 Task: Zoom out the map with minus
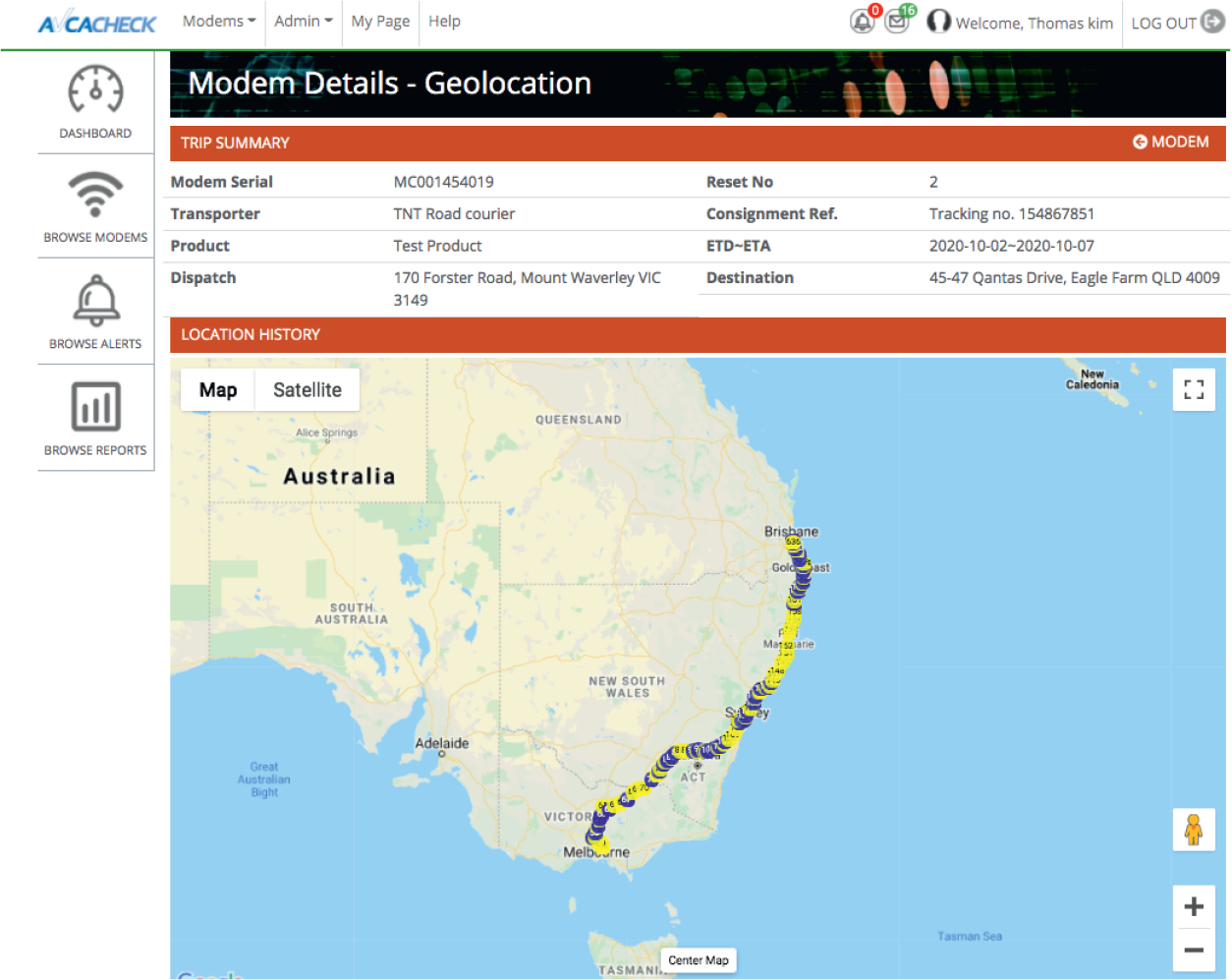click(x=1194, y=950)
